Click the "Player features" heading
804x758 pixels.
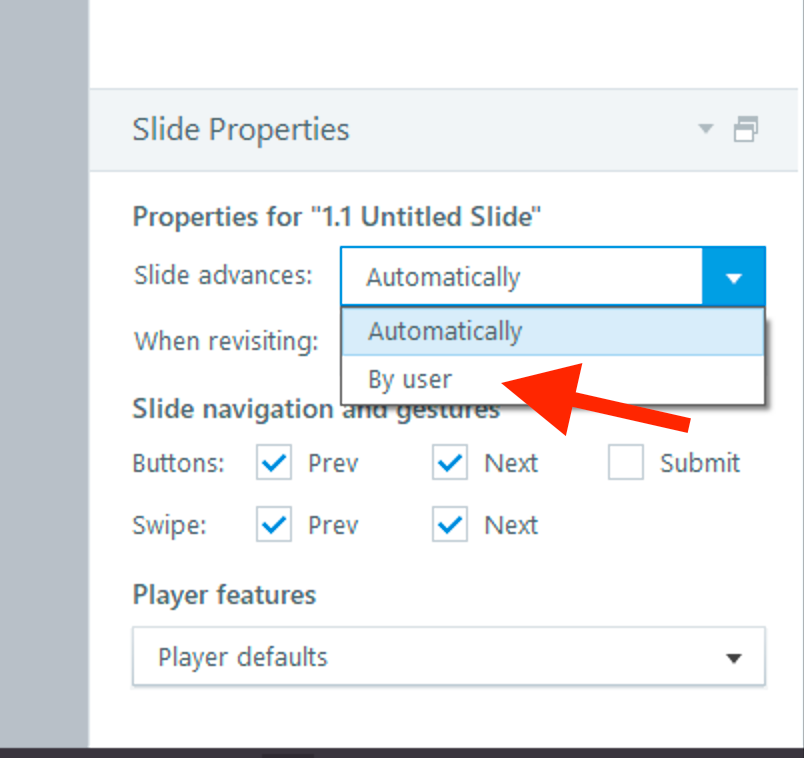point(224,595)
